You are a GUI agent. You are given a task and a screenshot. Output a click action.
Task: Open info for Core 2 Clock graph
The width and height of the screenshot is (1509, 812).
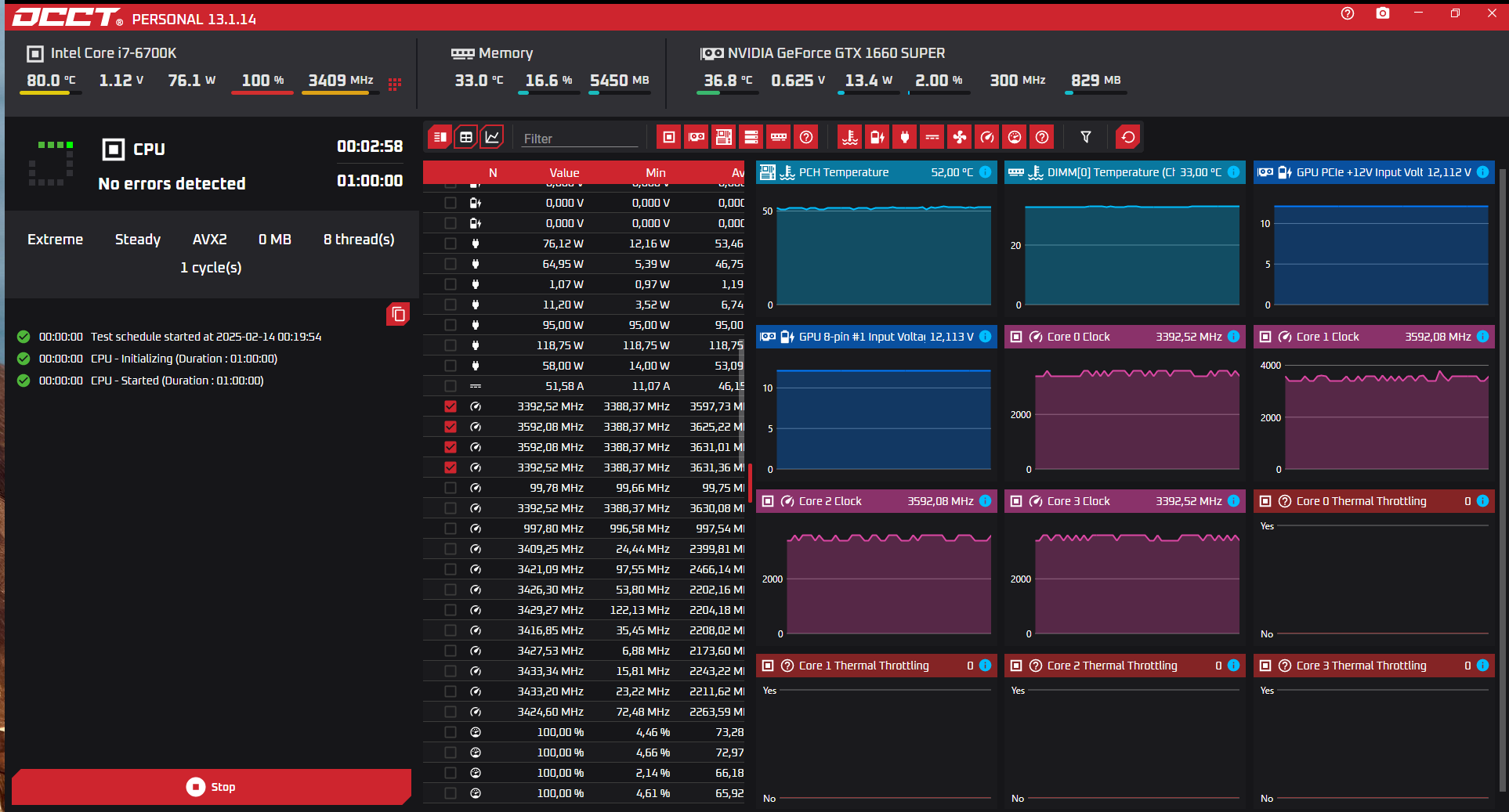[x=986, y=501]
